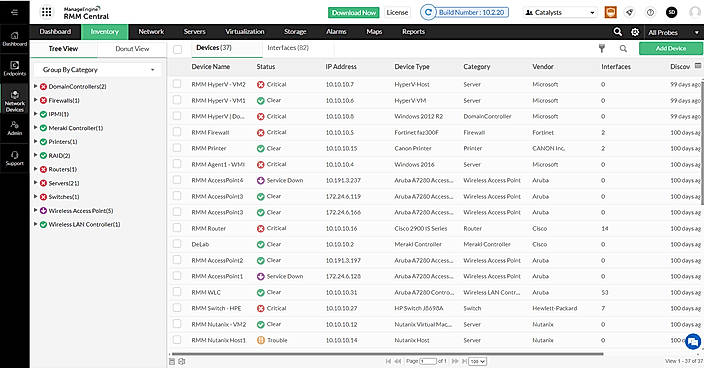Check the DeLab row checkbox
This screenshot has width=704, height=368.
pyautogui.click(x=177, y=244)
